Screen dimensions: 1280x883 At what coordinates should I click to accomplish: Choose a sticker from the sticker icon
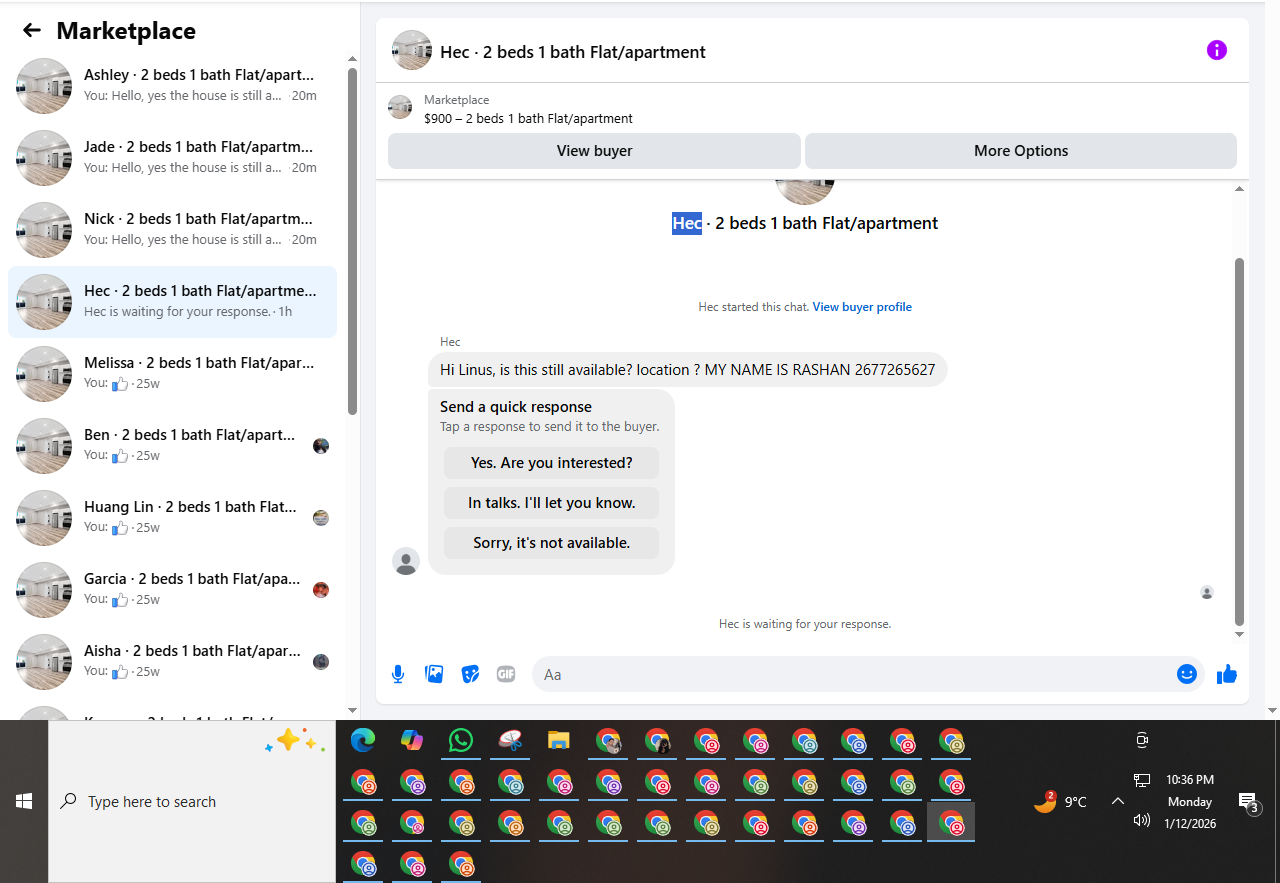(470, 674)
